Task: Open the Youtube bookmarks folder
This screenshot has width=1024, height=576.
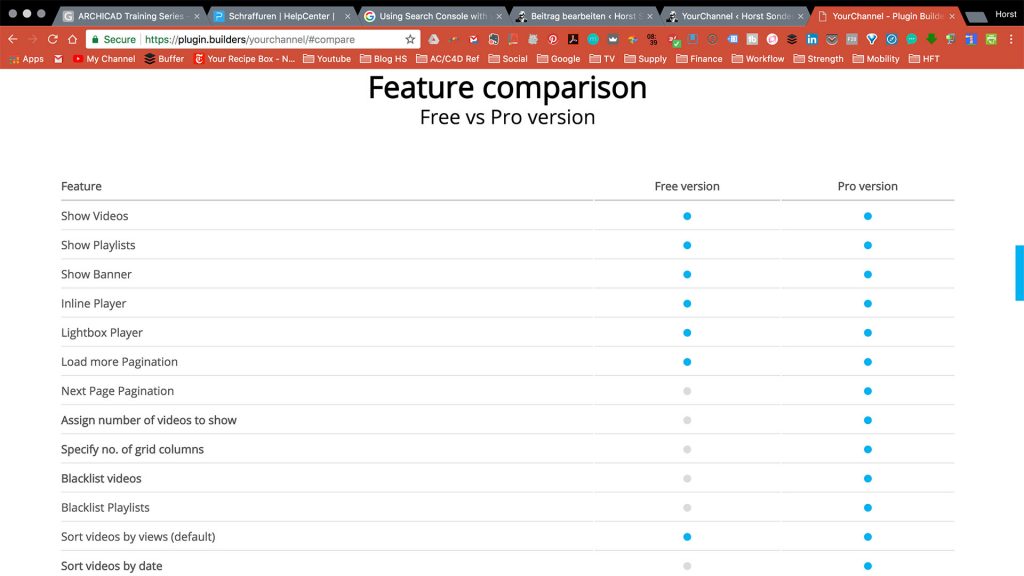Action: 327,58
